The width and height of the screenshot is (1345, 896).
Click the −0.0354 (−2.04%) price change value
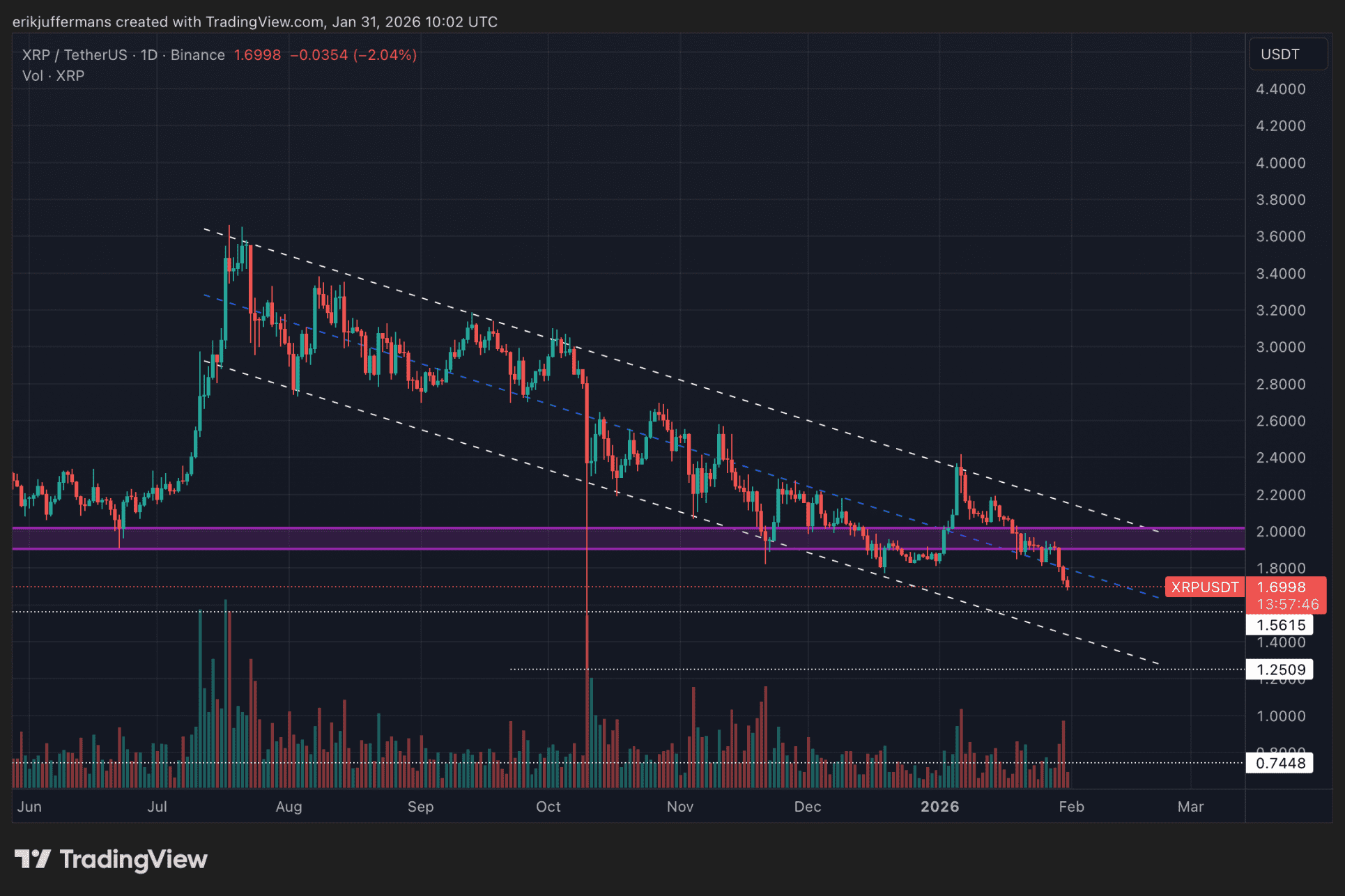pos(353,55)
